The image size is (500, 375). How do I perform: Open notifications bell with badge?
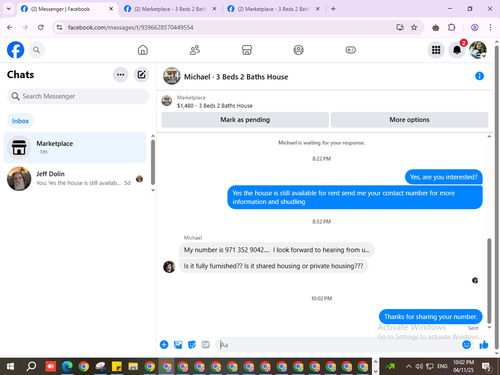tap(457, 50)
